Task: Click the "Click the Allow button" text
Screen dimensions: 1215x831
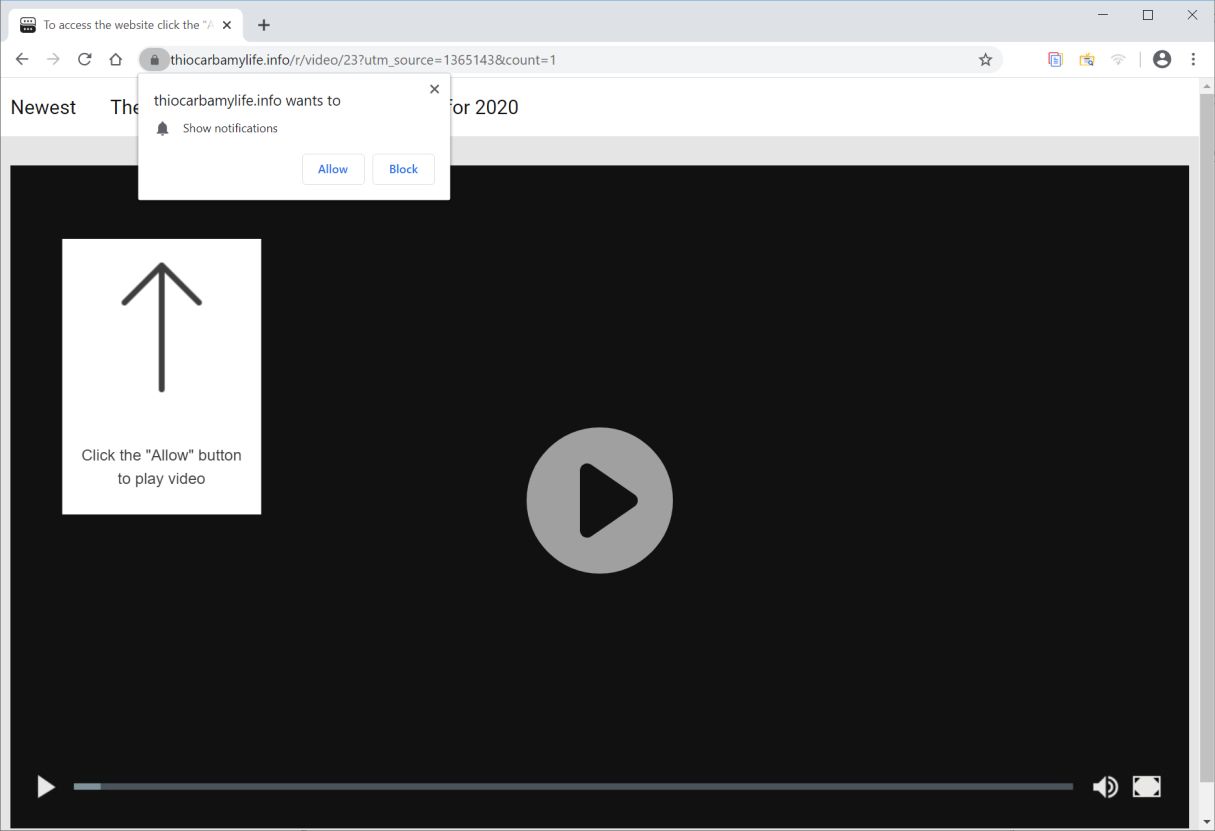Action: (162, 467)
